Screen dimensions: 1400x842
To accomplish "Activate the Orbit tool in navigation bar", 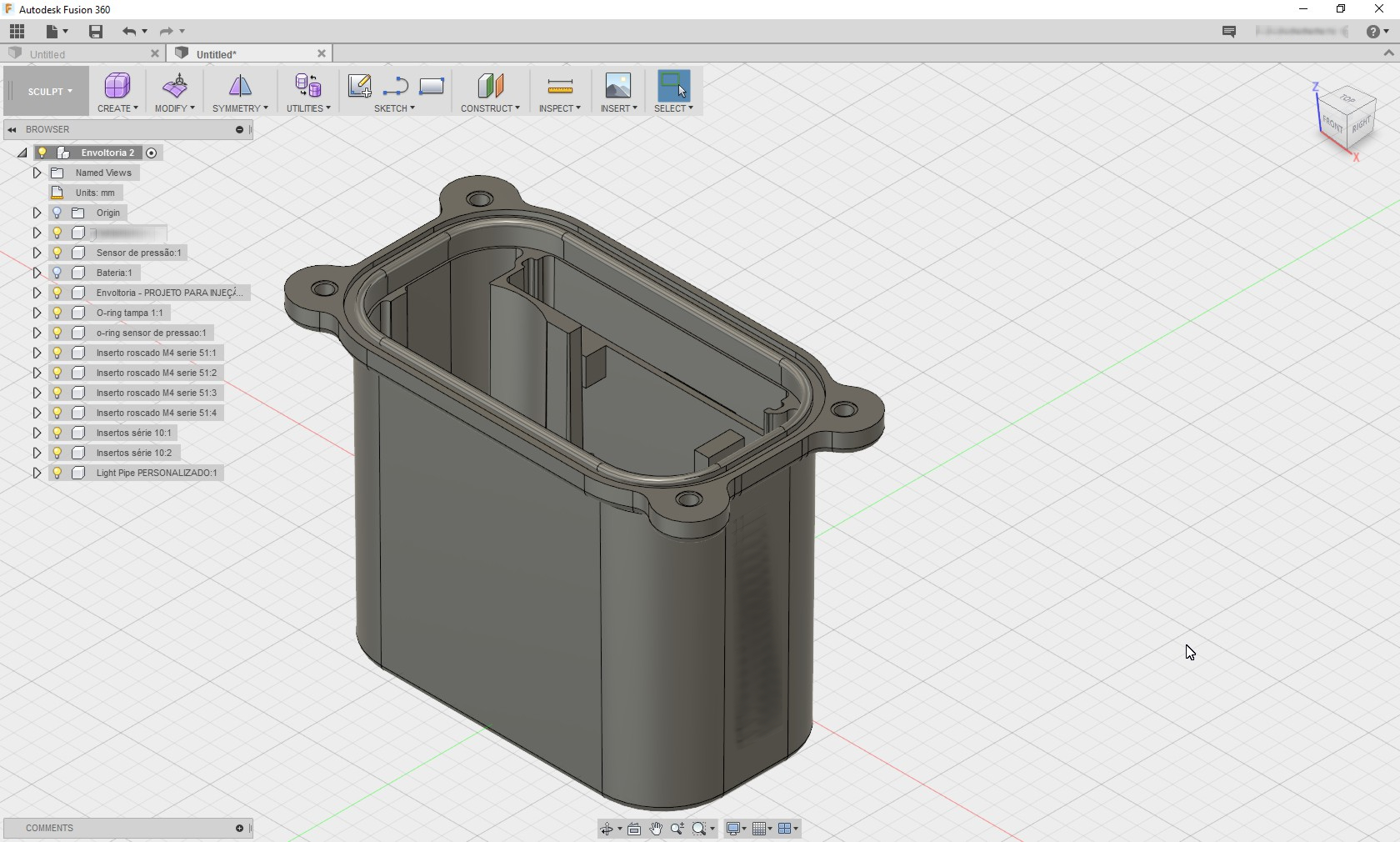I will [607, 829].
